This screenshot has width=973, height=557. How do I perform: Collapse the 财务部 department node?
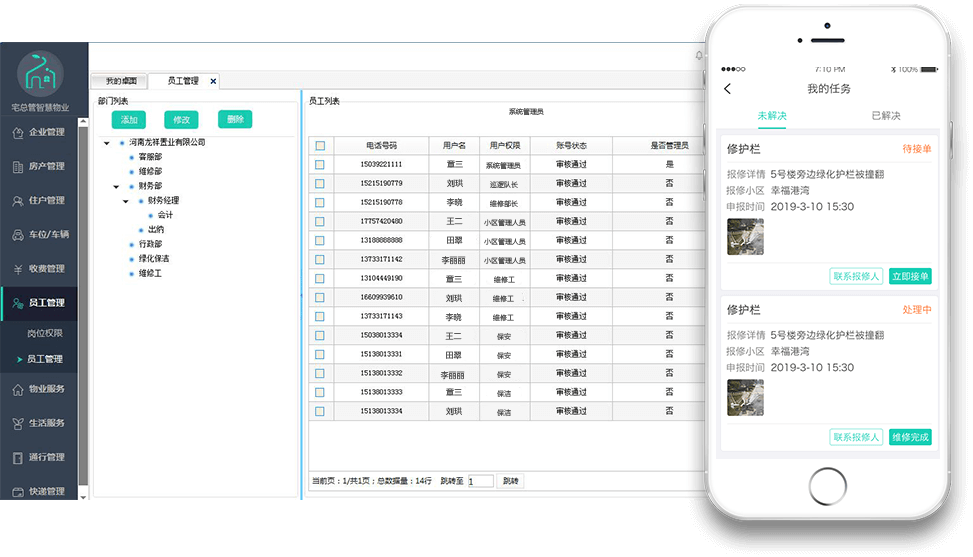coord(116,187)
